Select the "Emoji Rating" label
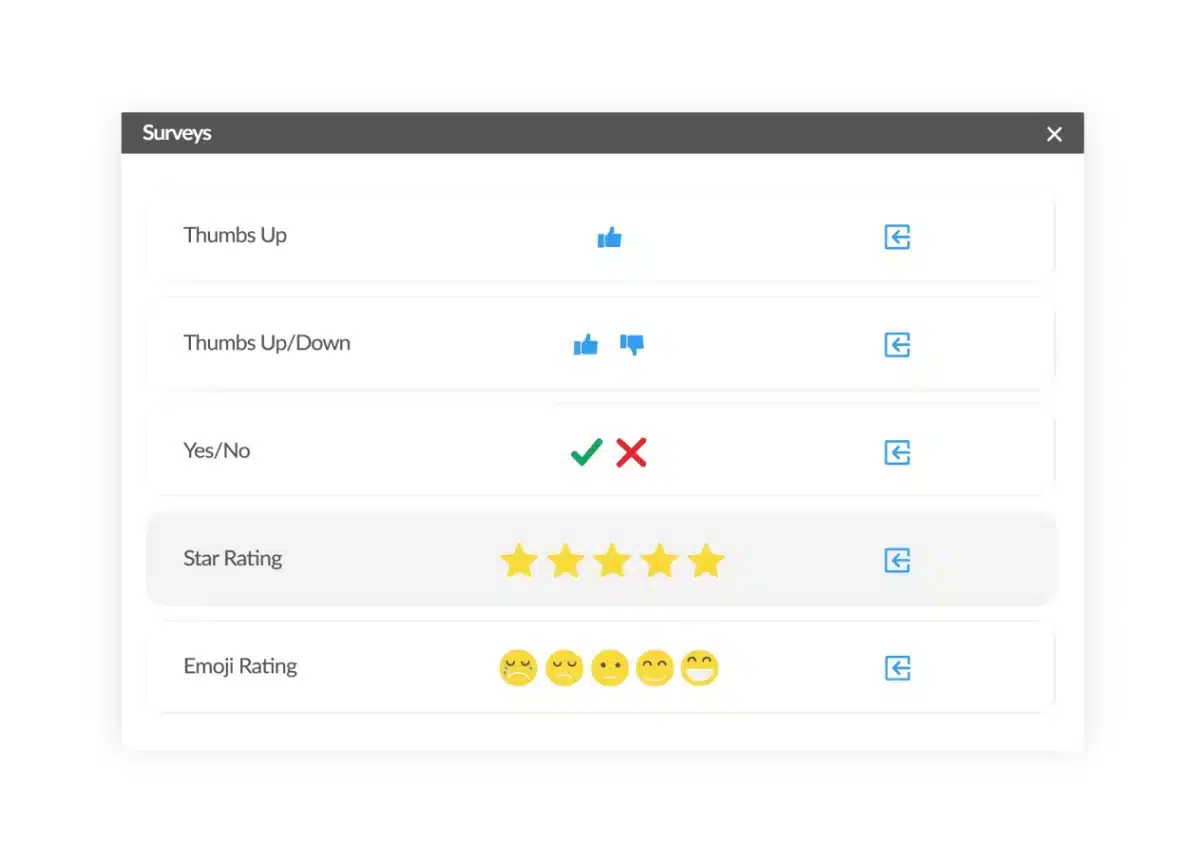 pos(241,667)
